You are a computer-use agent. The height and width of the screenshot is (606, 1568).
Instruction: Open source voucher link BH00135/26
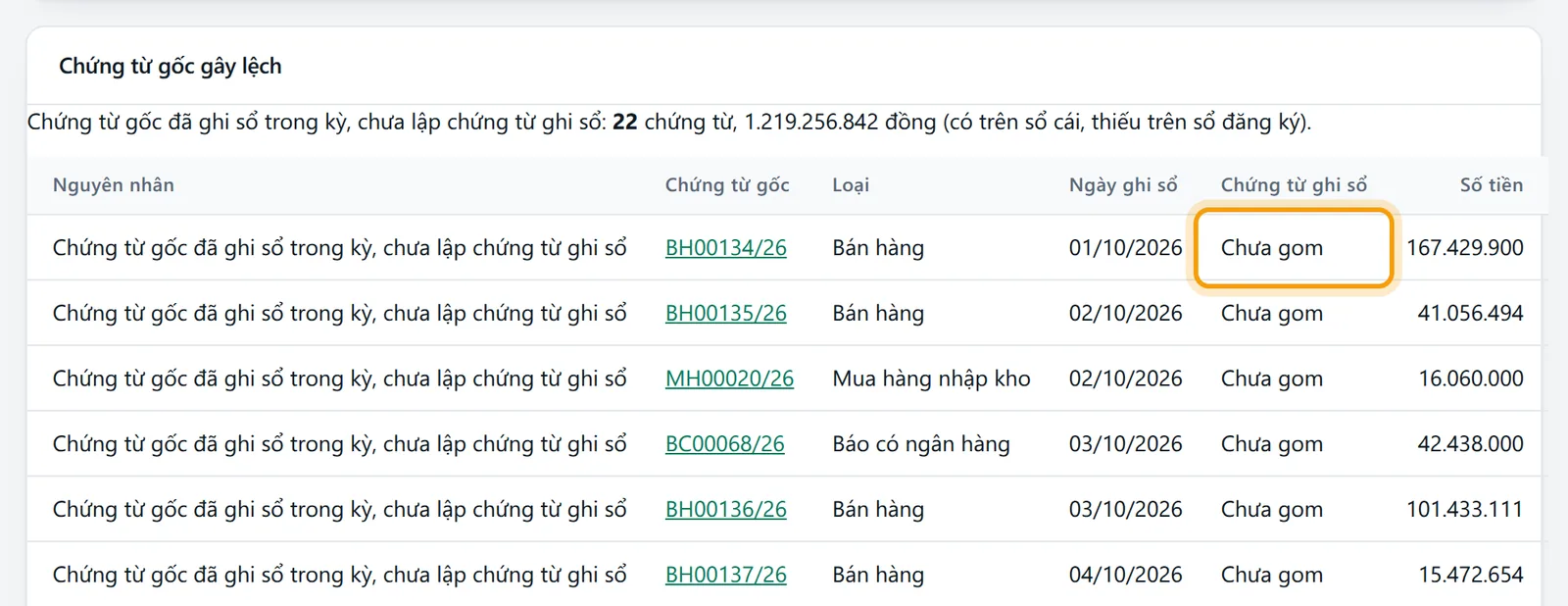[x=725, y=314]
